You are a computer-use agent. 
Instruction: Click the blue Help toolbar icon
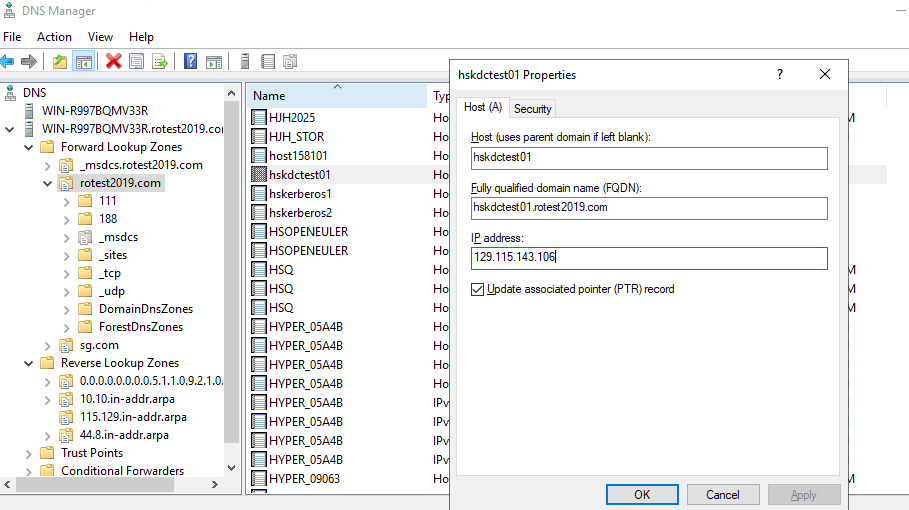point(190,61)
